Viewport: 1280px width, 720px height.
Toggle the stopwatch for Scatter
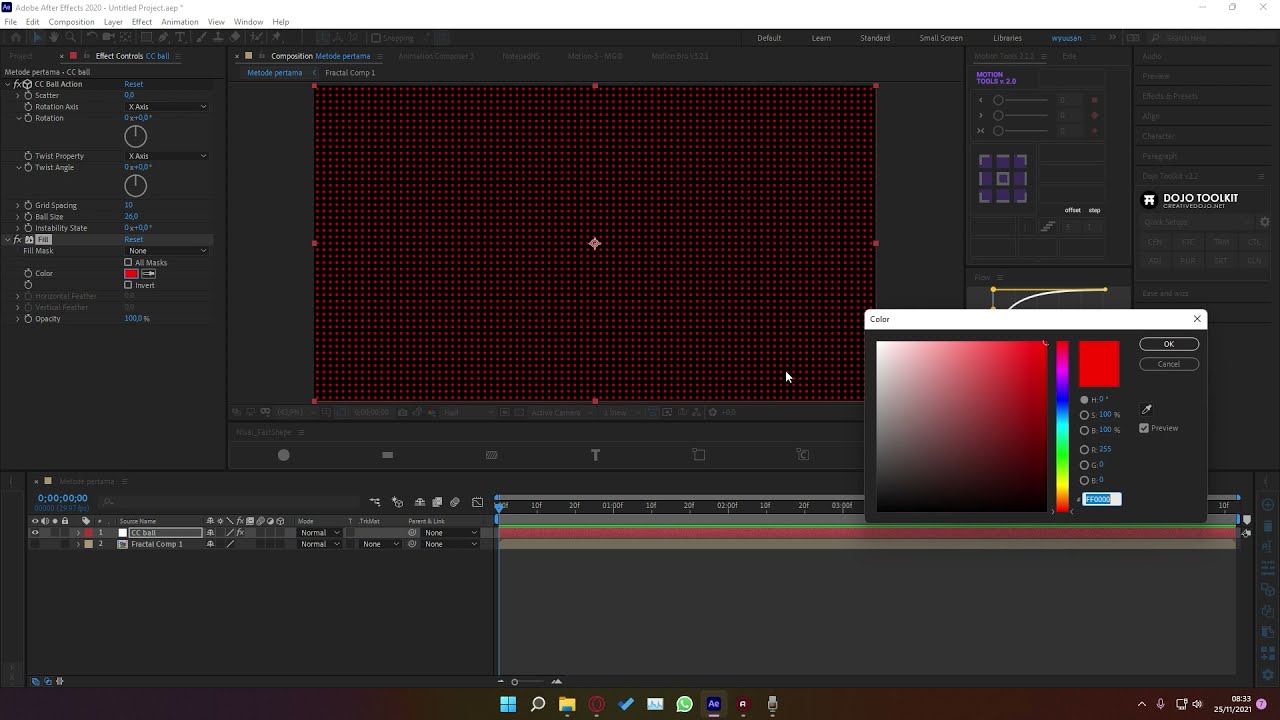pos(28,95)
